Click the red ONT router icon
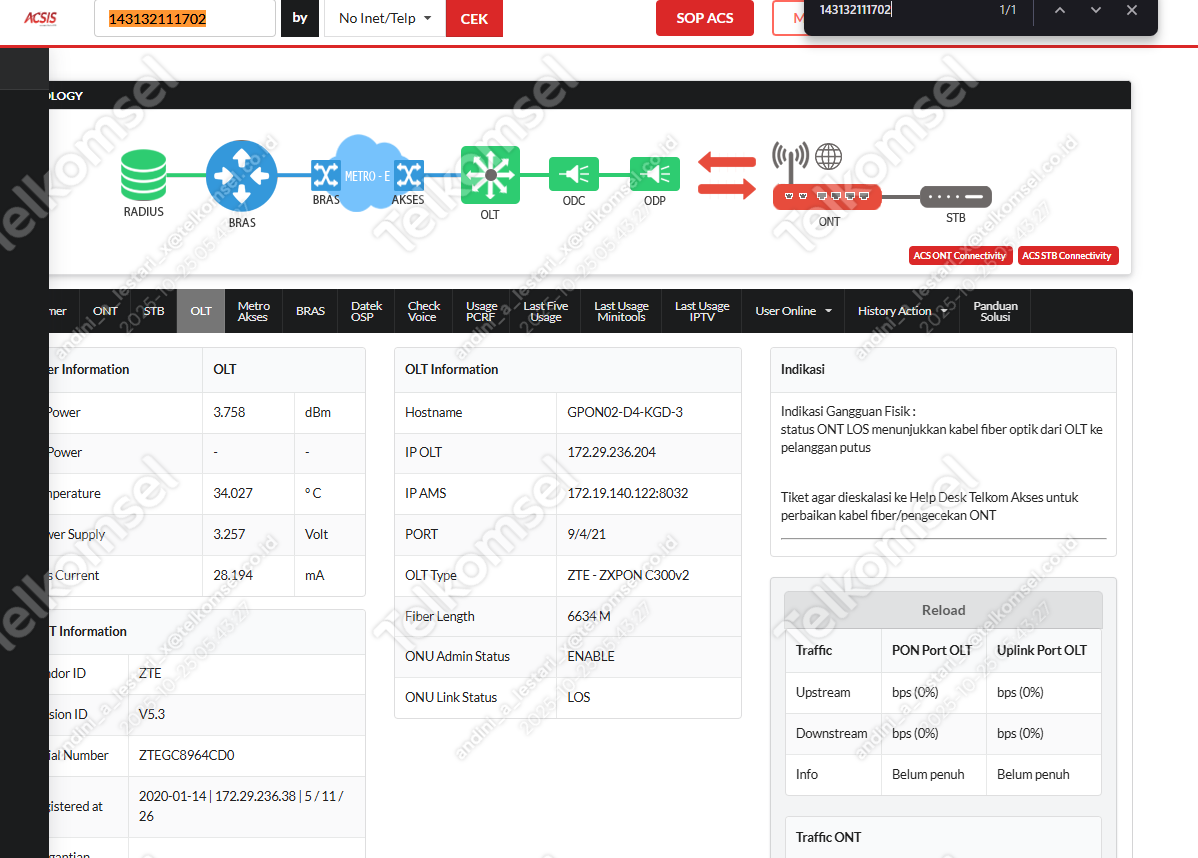 tap(827, 197)
